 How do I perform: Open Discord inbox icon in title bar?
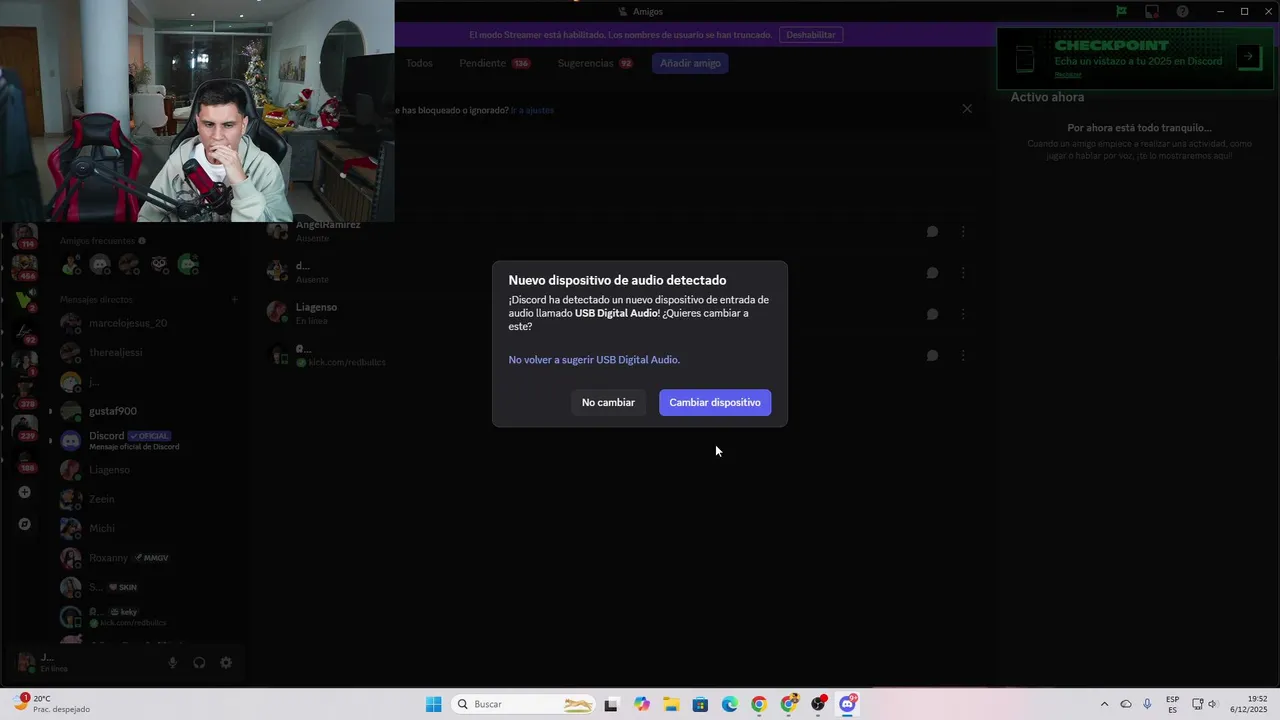click(1152, 12)
